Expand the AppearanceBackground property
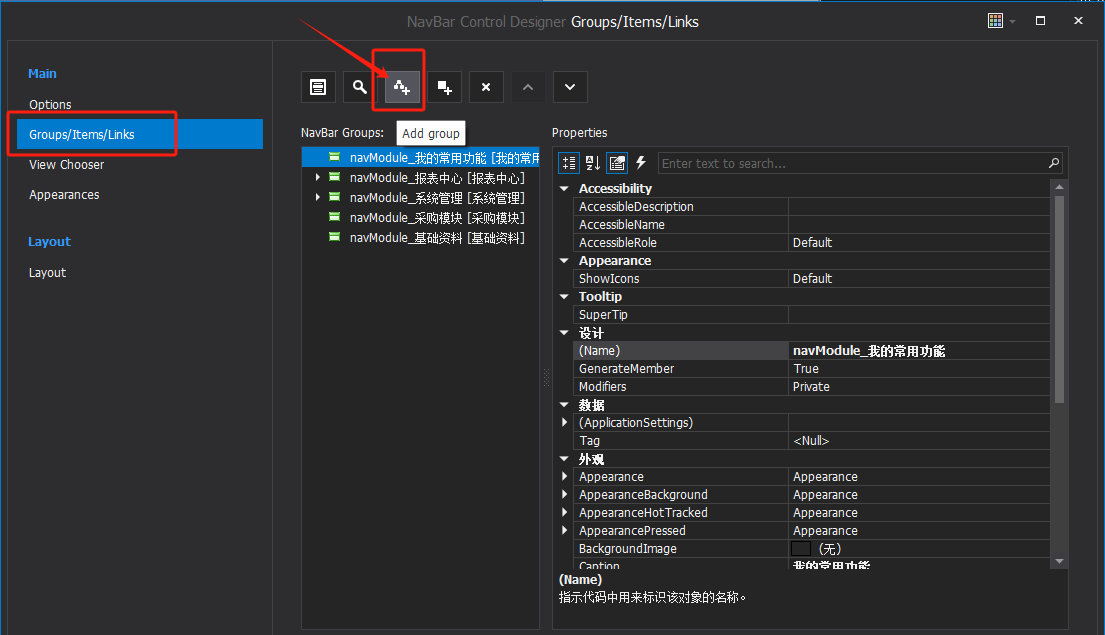The width and height of the screenshot is (1105, 635). click(x=564, y=494)
